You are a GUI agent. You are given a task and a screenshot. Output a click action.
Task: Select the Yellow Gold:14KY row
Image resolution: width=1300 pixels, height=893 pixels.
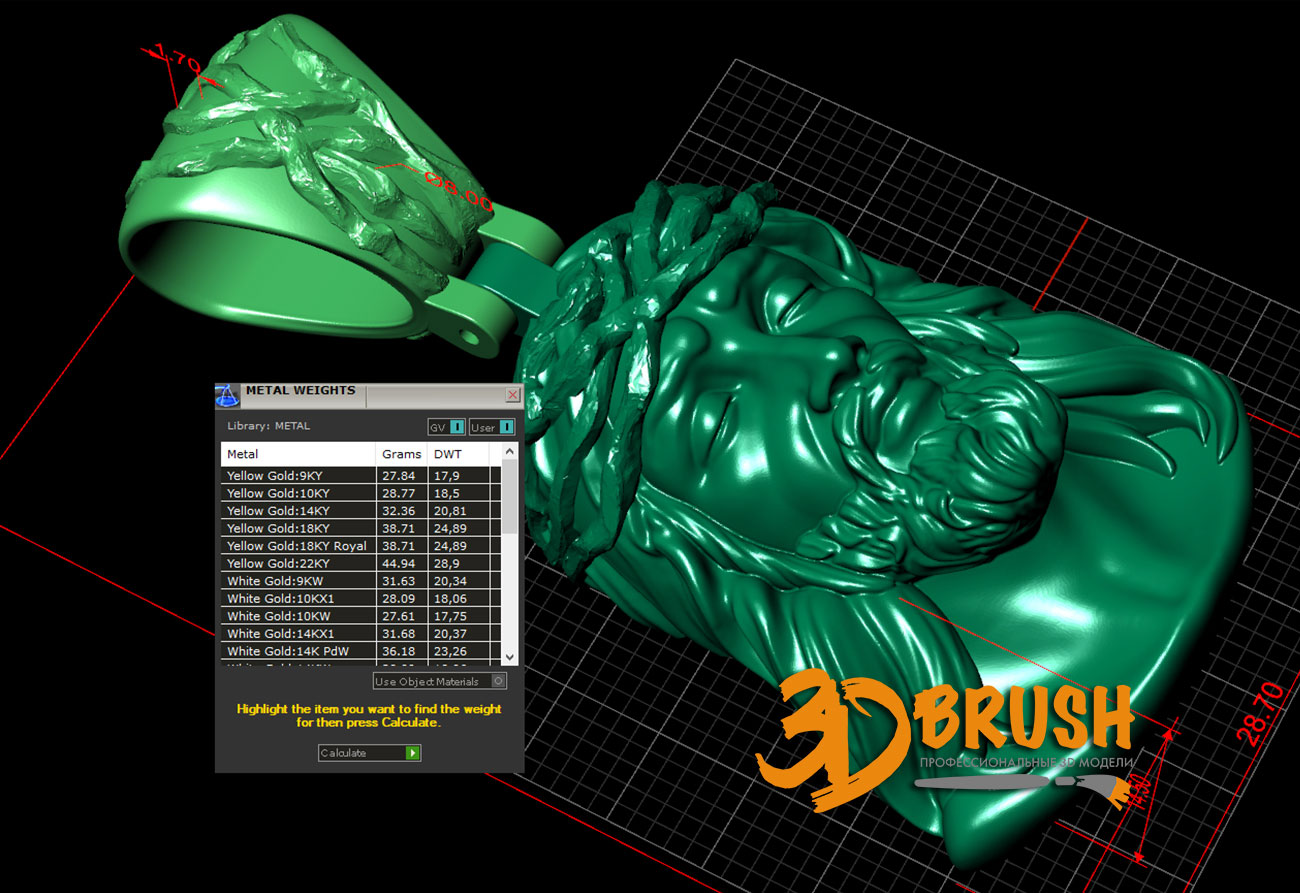tap(361, 511)
